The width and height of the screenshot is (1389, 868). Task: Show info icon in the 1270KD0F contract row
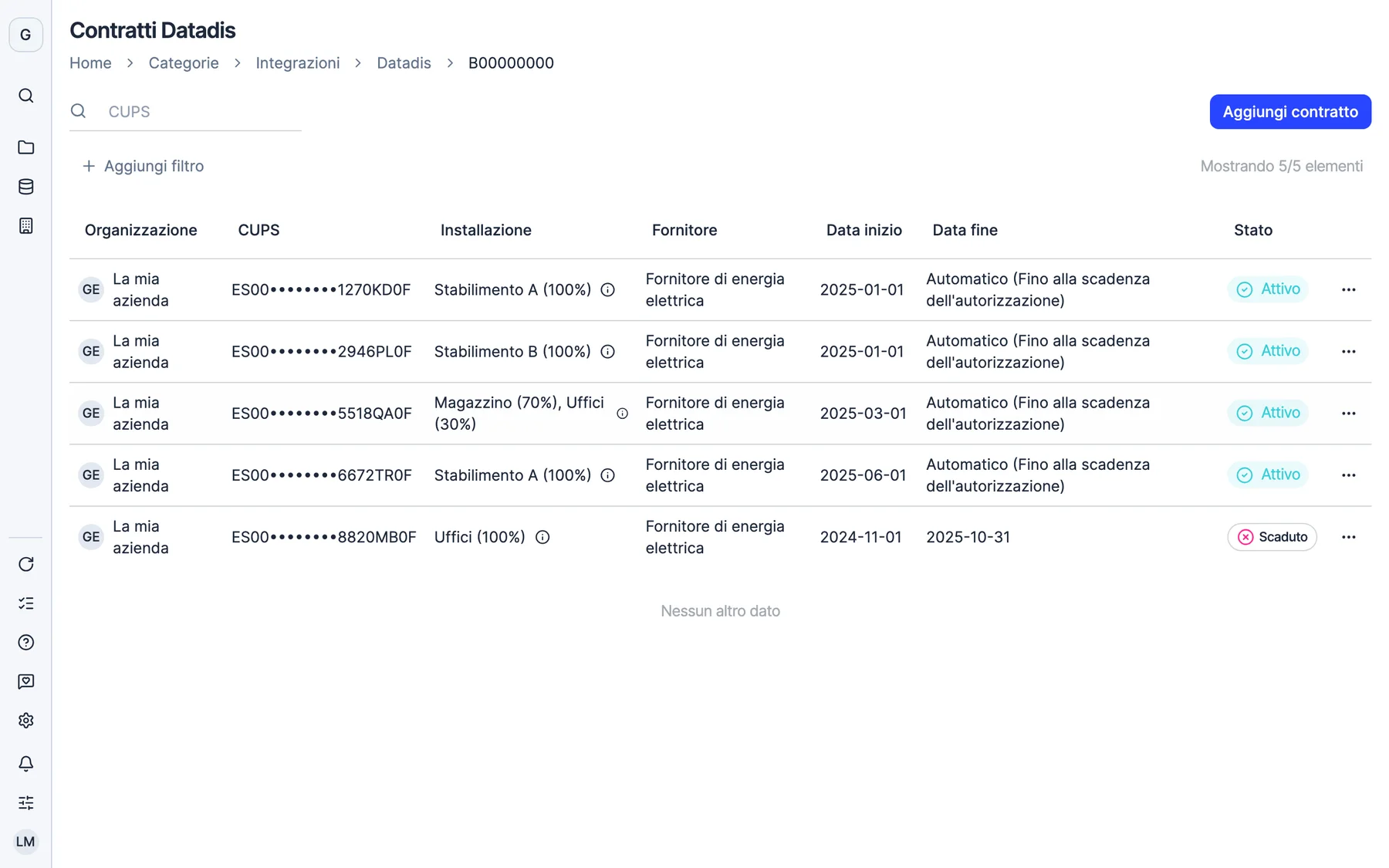608,290
